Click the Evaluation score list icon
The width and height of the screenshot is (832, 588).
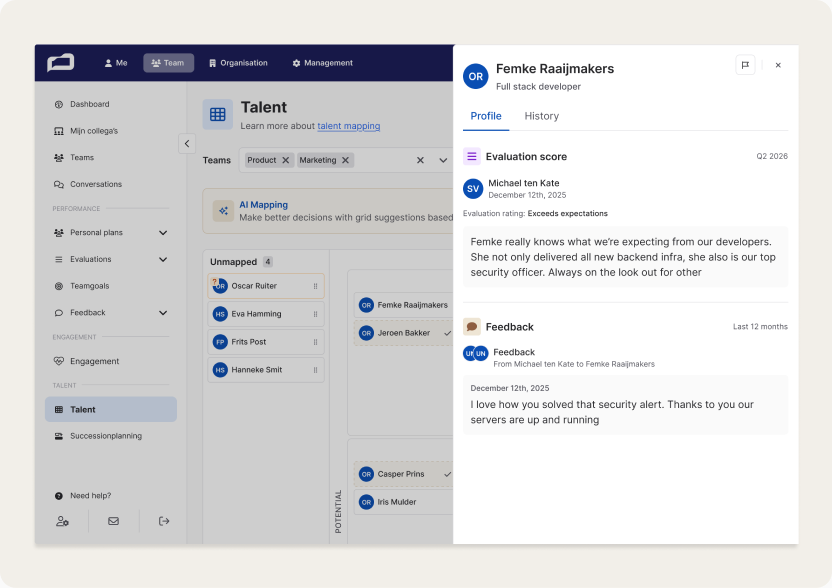(x=472, y=157)
